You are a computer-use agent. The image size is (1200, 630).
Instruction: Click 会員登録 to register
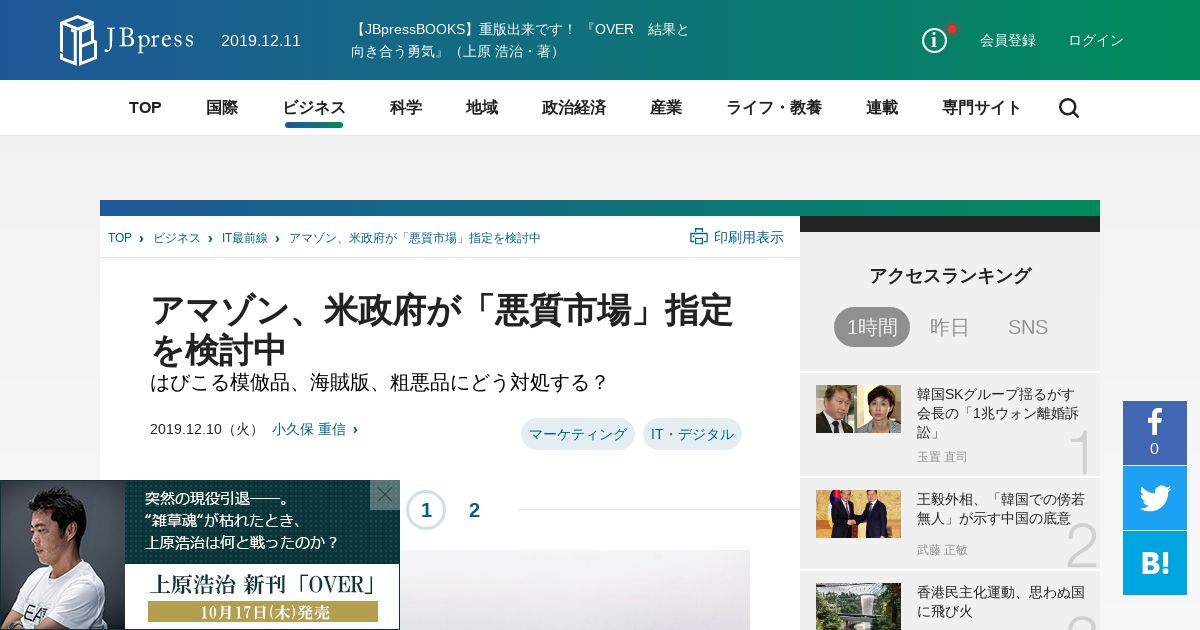(1008, 40)
